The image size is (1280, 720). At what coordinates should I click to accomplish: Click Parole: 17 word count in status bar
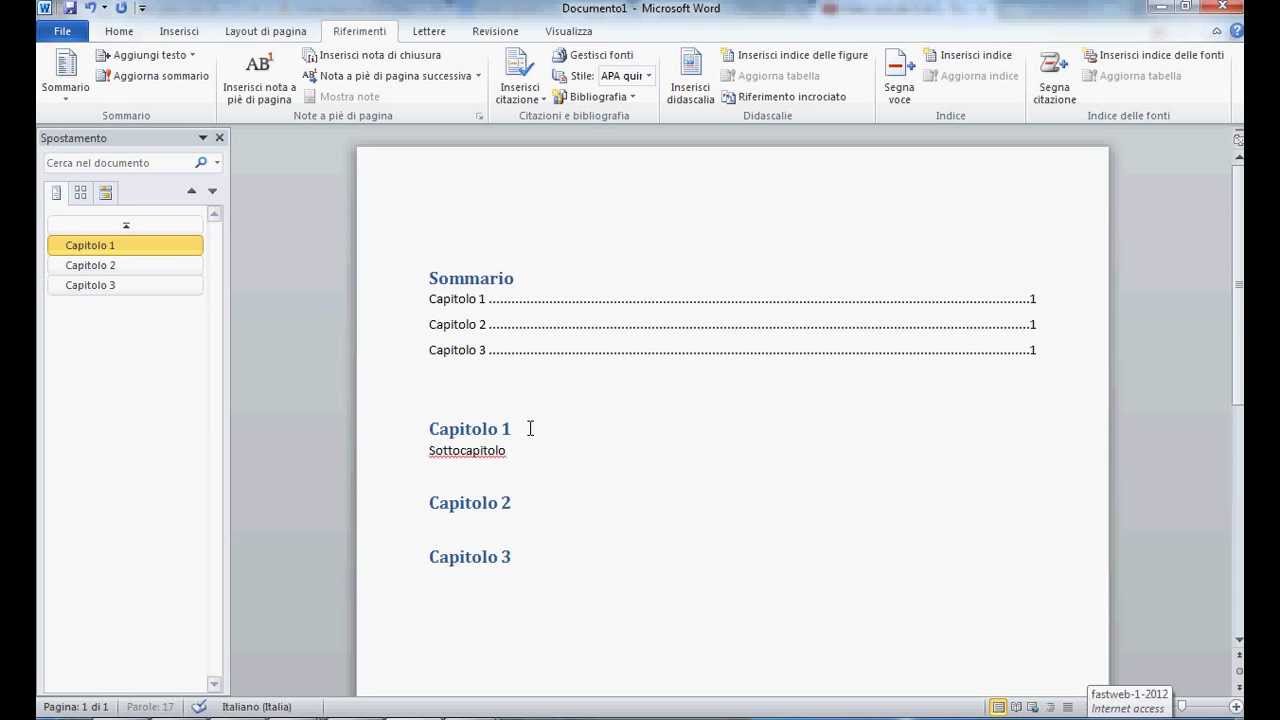pos(150,707)
